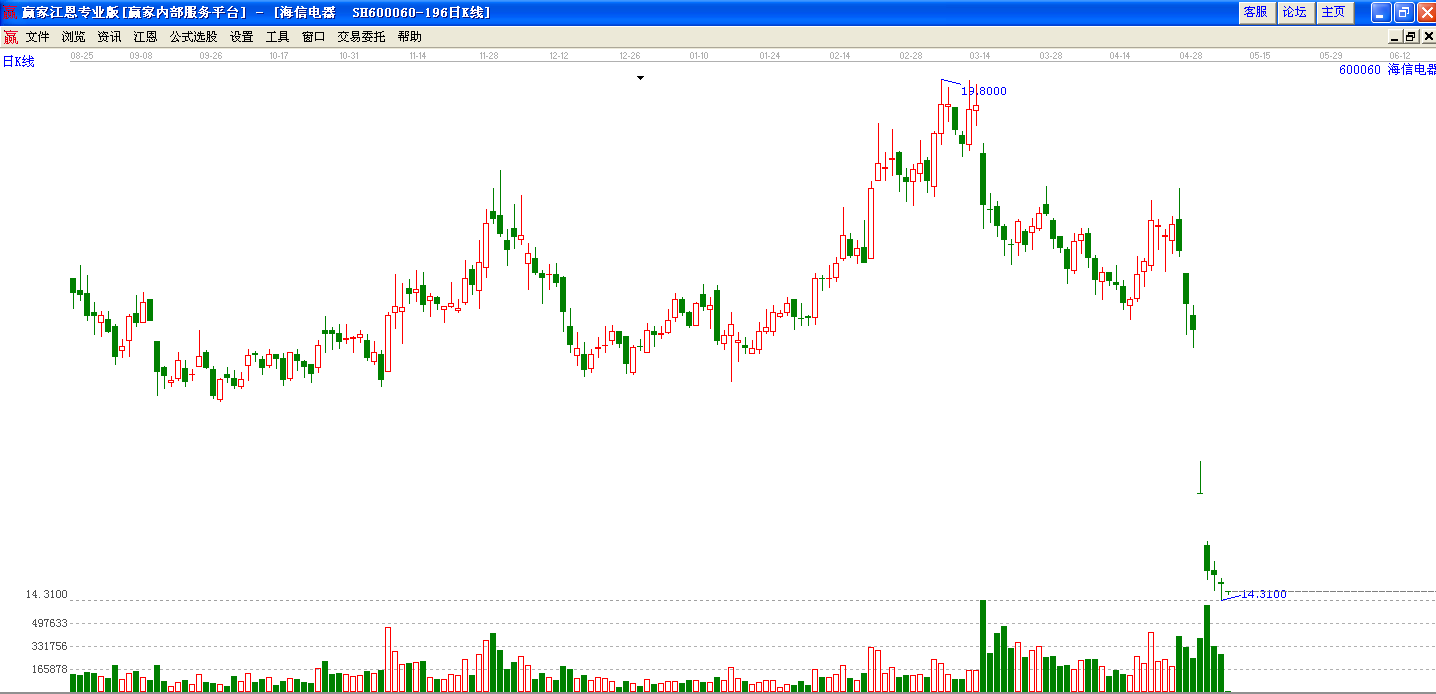Open the 公式选股 menu
Screen dimensions: 1436x694
click(x=193, y=37)
